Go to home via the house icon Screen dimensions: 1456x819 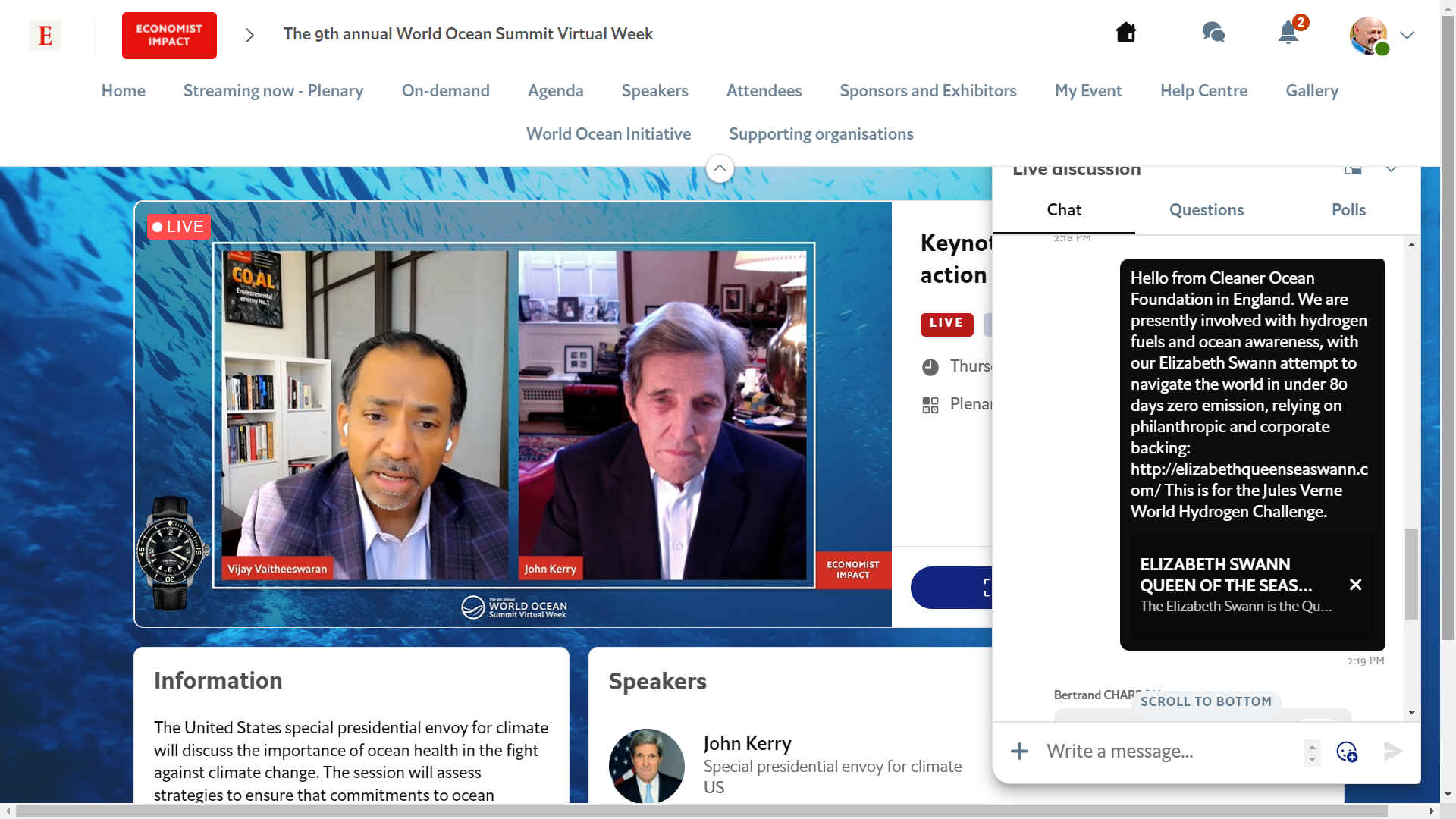click(1126, 33)
